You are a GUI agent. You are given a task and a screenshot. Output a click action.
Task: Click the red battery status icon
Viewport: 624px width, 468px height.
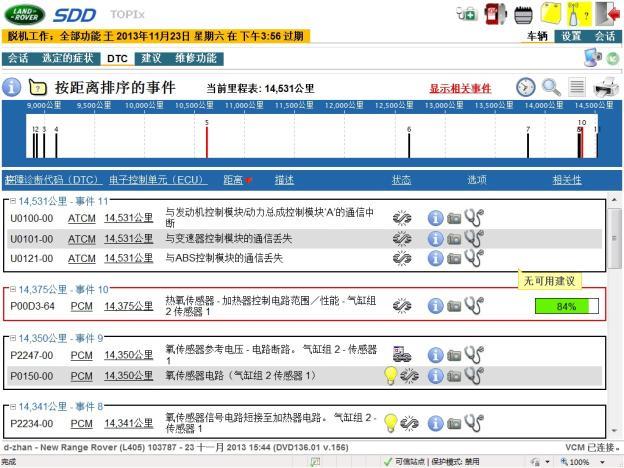point(495,14)
